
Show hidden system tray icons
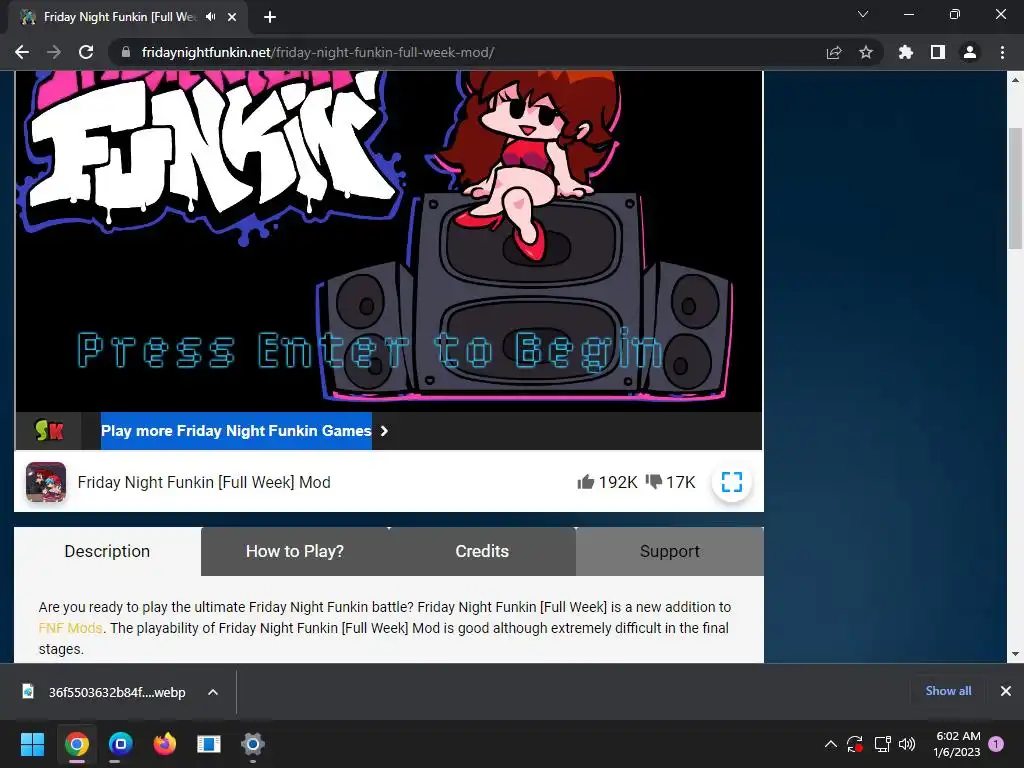pos(831,744)
